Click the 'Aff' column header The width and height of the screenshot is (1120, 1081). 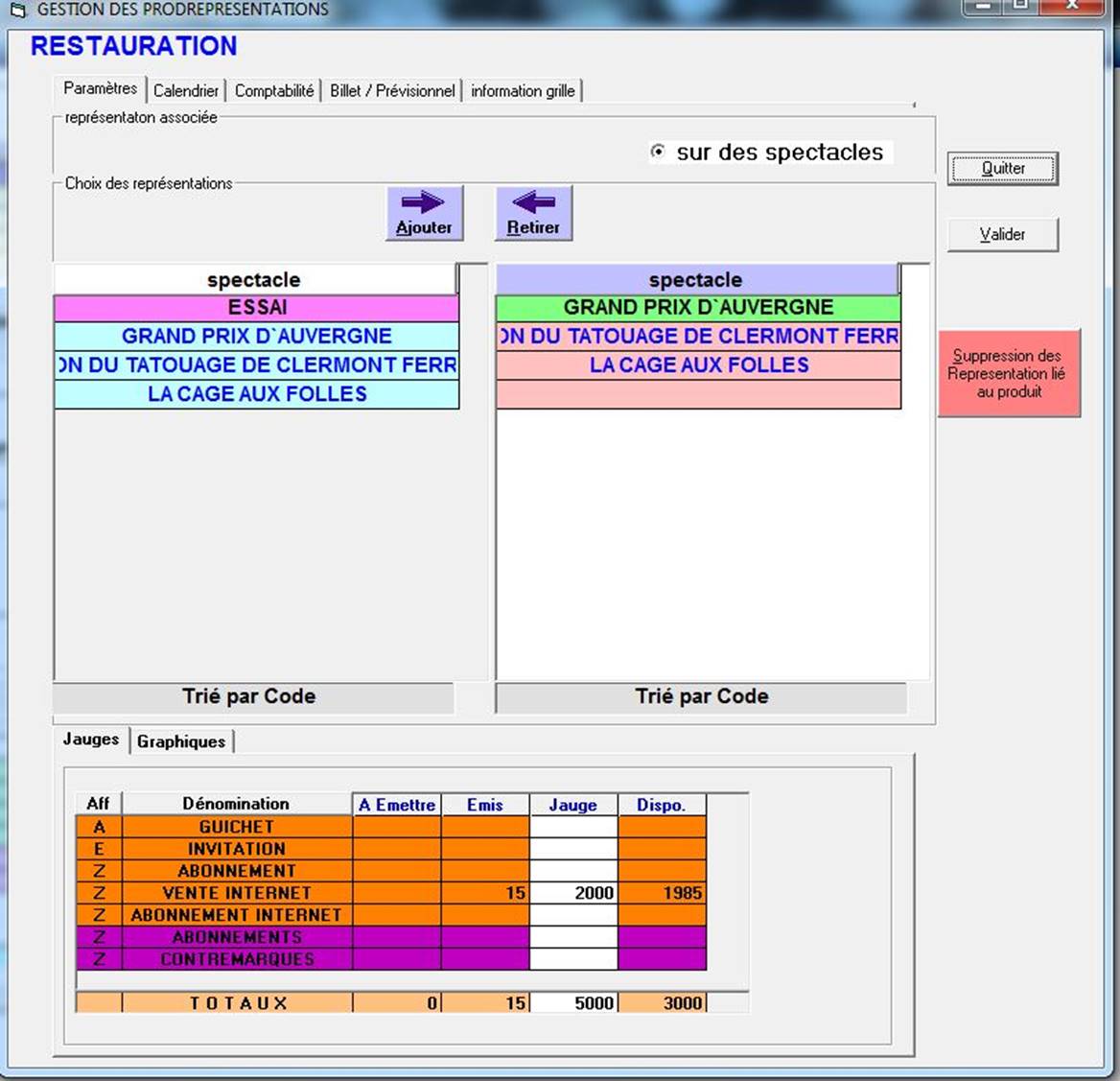tap(99, 804)
